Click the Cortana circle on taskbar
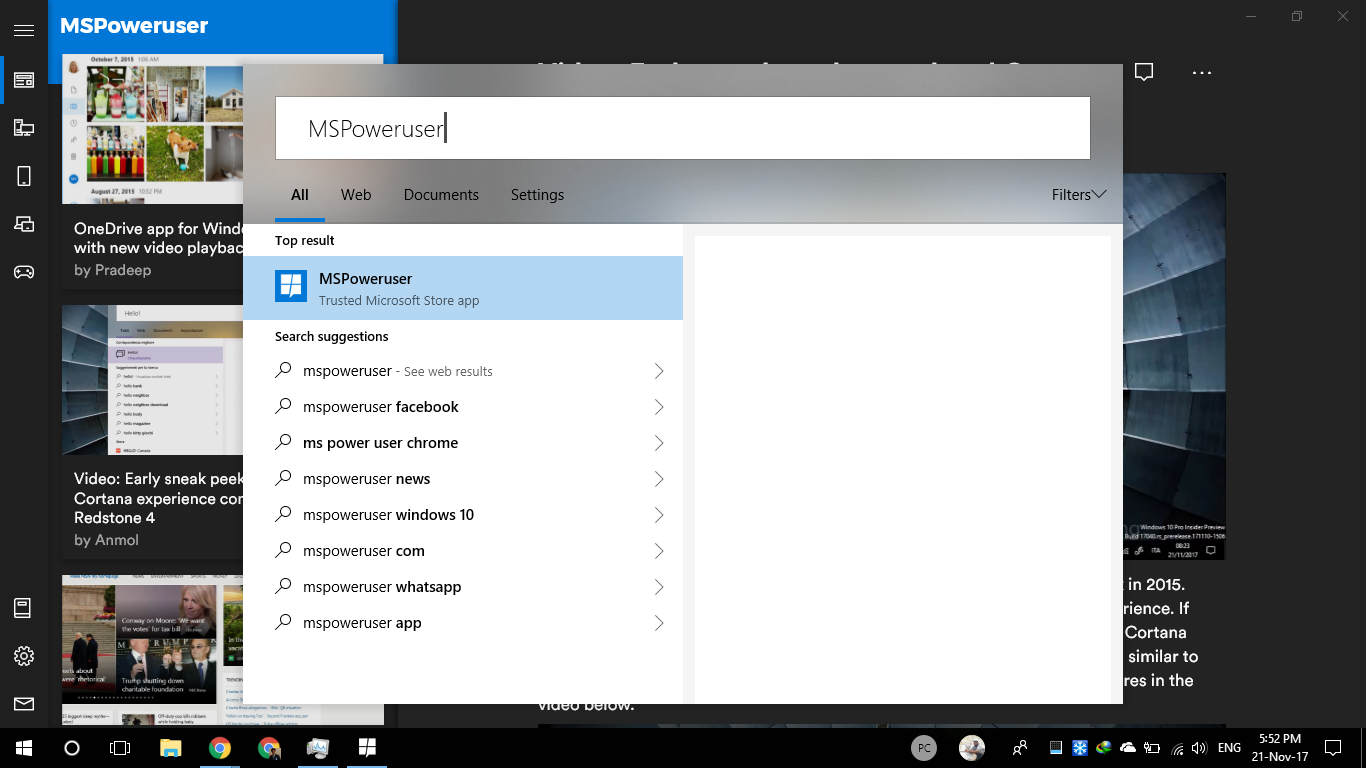Screen dimensions: 1366x768 [x=72, y=747]
